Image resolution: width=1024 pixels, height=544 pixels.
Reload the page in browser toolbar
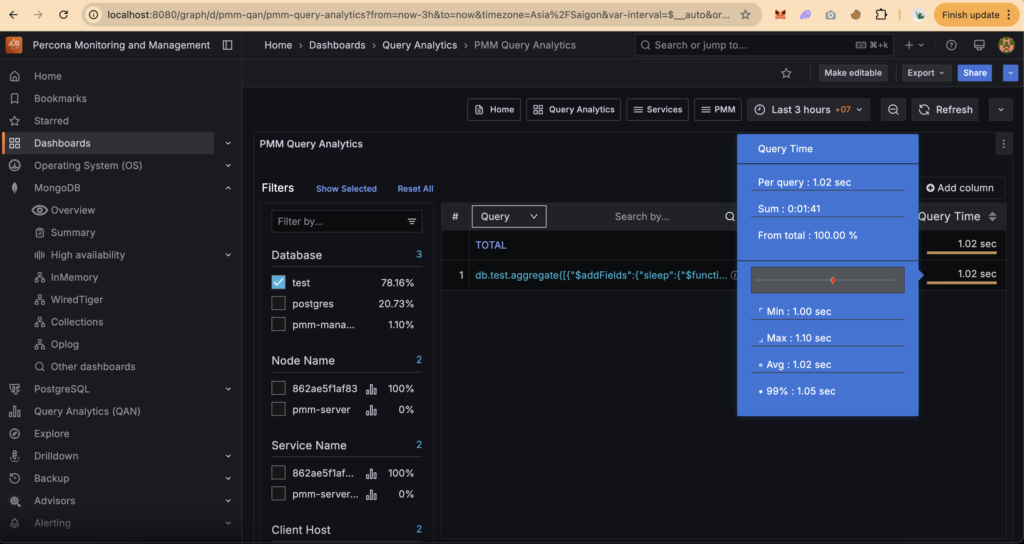click(x=63, y=14)
